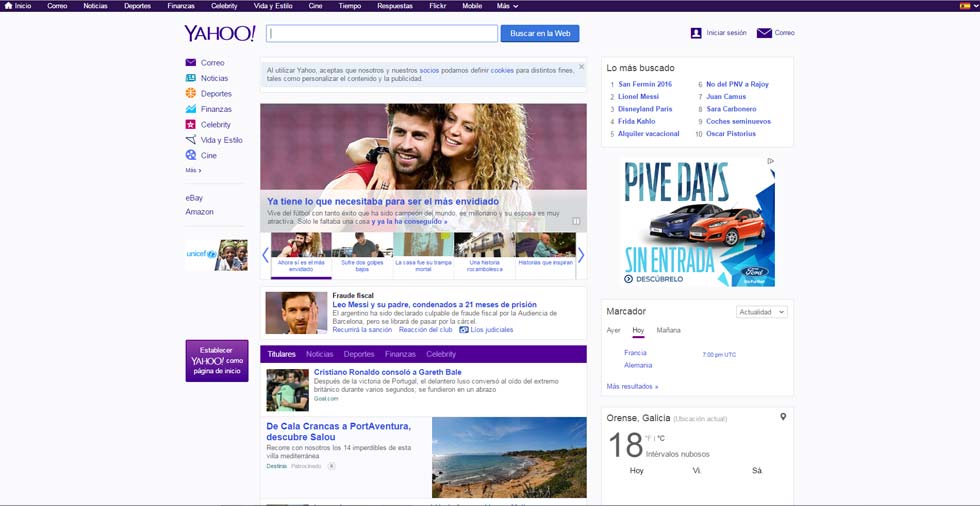Open the Deportes basketball icon in sidebar
Viewport: 980px width, 506px height.
tap(191, 93)
